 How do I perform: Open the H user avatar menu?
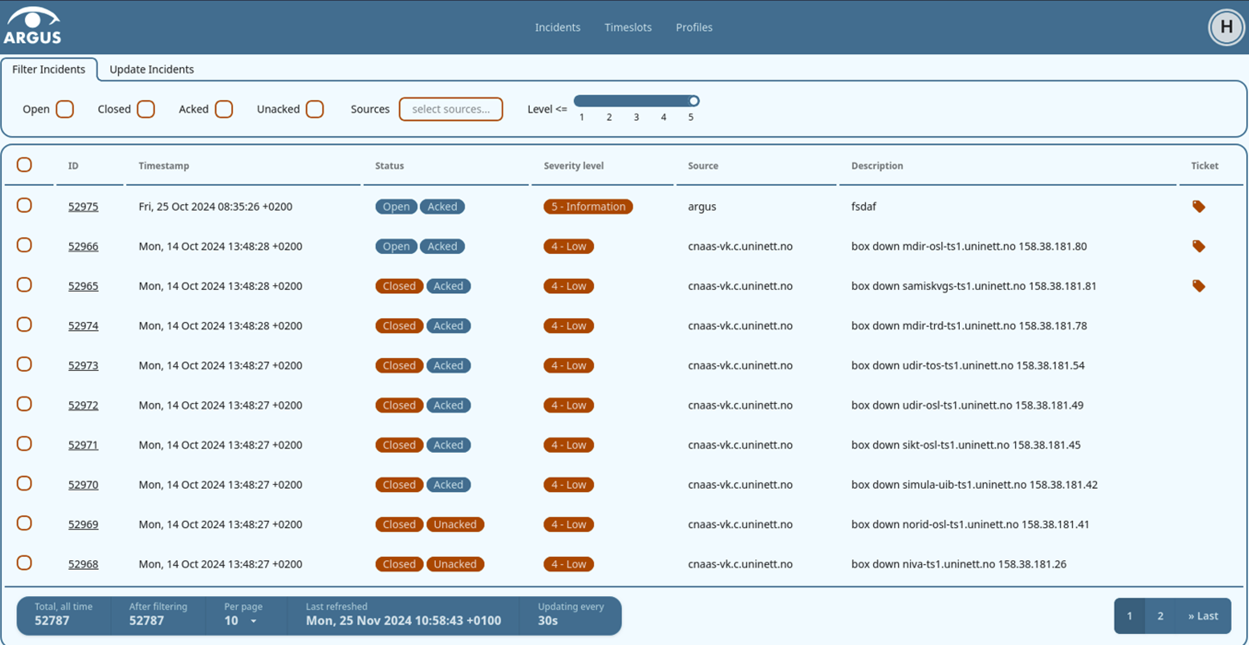tap(1226, 27)
